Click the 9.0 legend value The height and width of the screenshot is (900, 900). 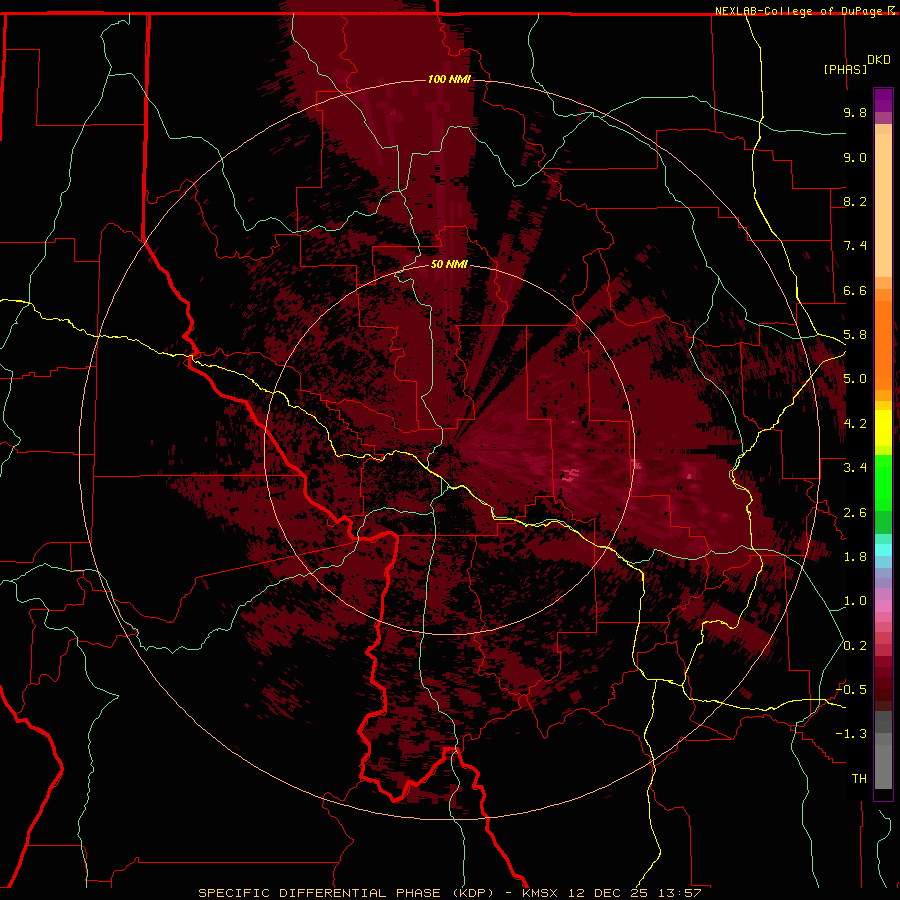pos(855,157)
